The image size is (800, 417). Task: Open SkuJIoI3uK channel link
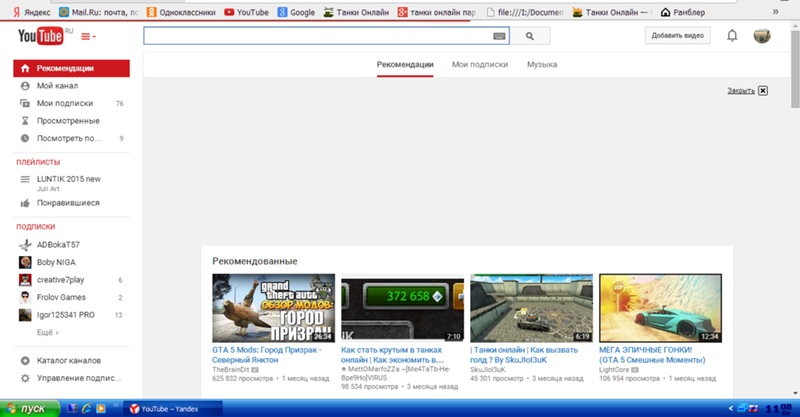click(488, 370)
